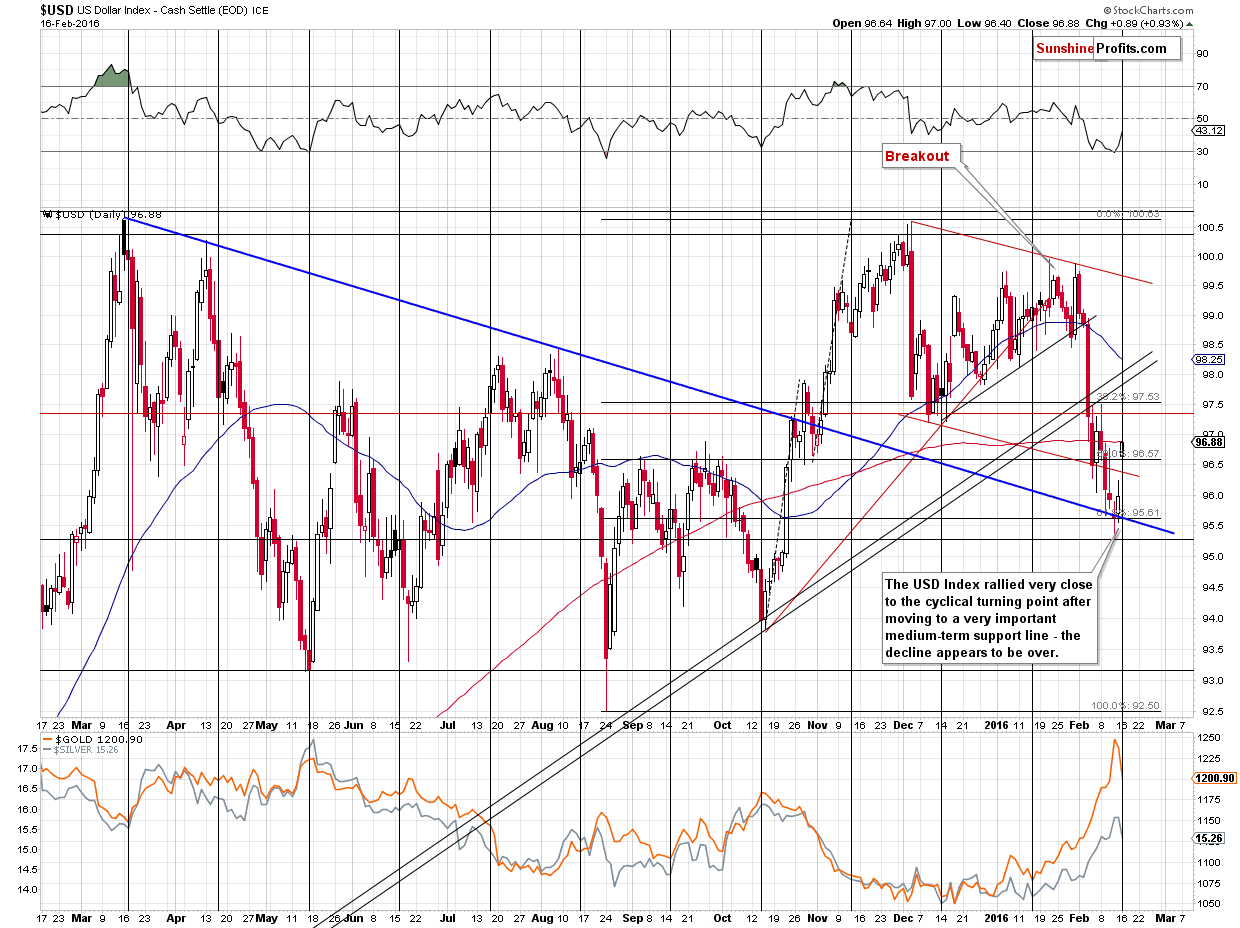Image resolution: width=1240 pixels, height=928 pixels.
Task: Click the 100.0%: 92.50 Fibonacci label
Action: (x=1125, y=704)
